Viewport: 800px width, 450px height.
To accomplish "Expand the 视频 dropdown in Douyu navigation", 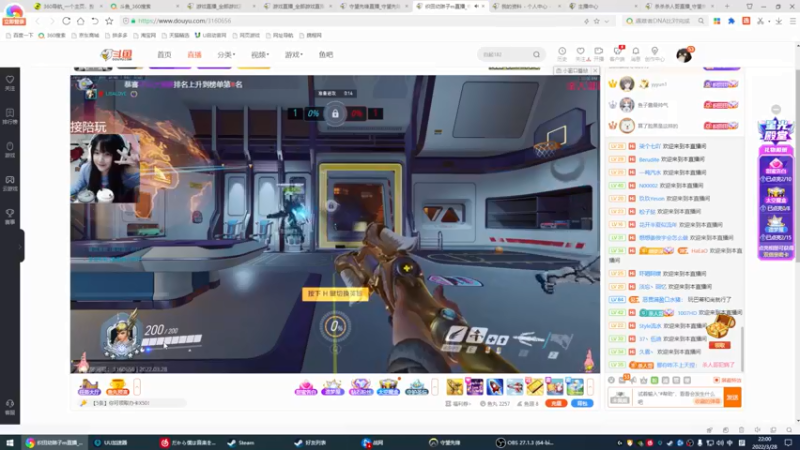I will pyautogui.click(x=260, y=55).
